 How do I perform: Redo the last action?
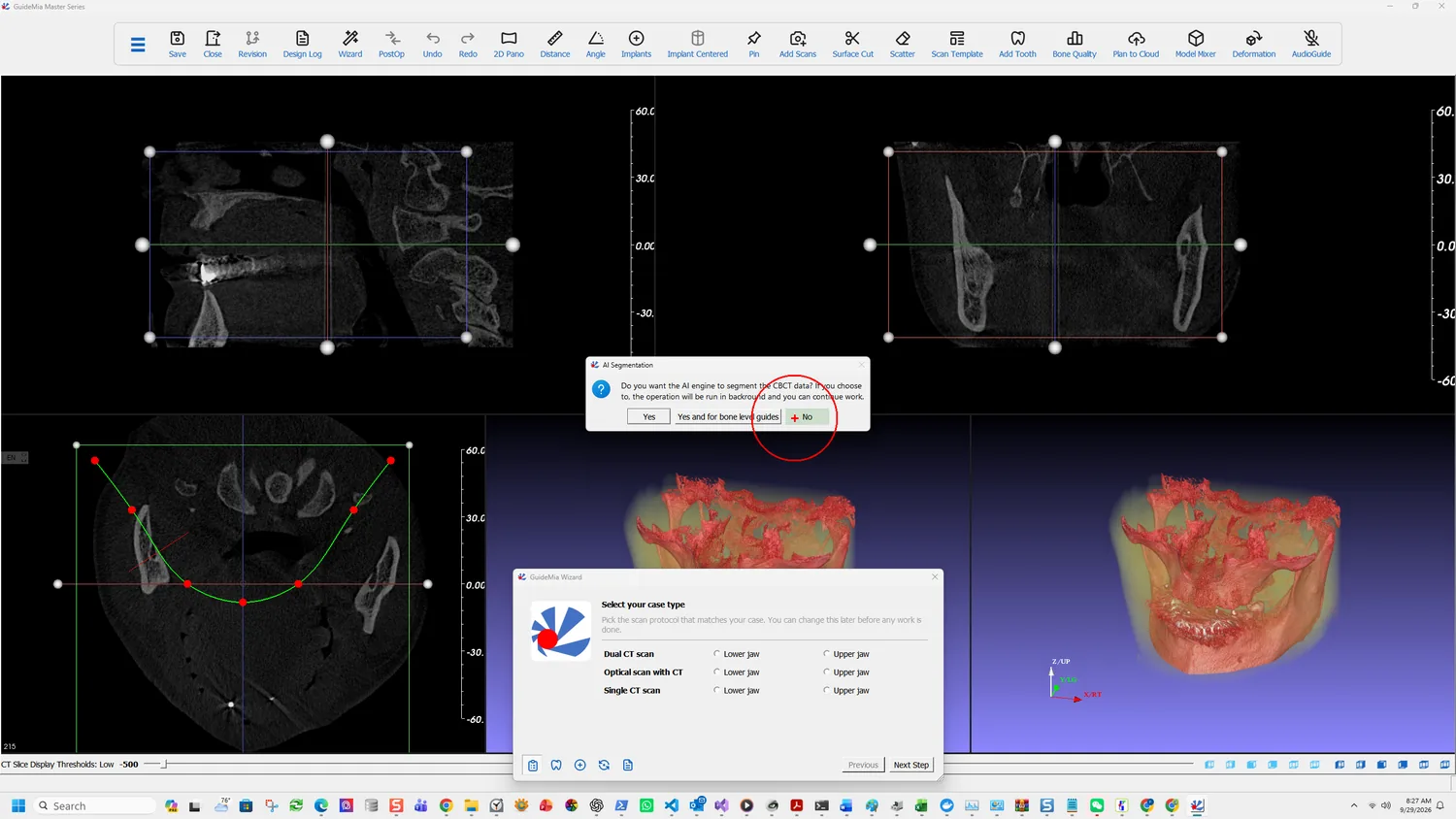pyautogui.click(x=468, y=45)
